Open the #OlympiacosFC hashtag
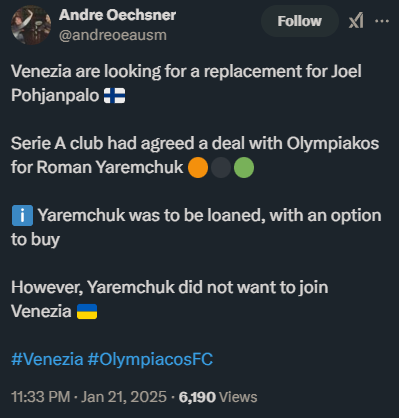Image resolution: width=399 pixels, height=418 pixels. pos(150,359)
